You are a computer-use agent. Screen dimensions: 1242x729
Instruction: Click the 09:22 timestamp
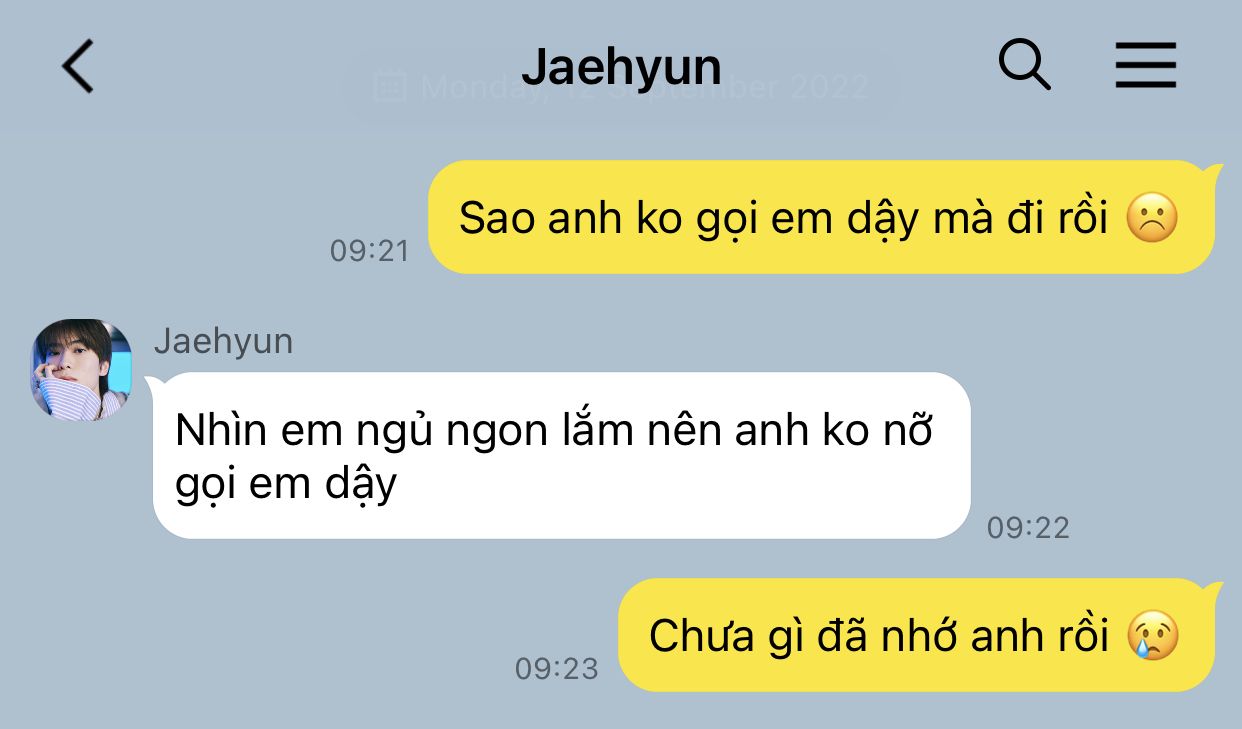(x=1028, y=527)
